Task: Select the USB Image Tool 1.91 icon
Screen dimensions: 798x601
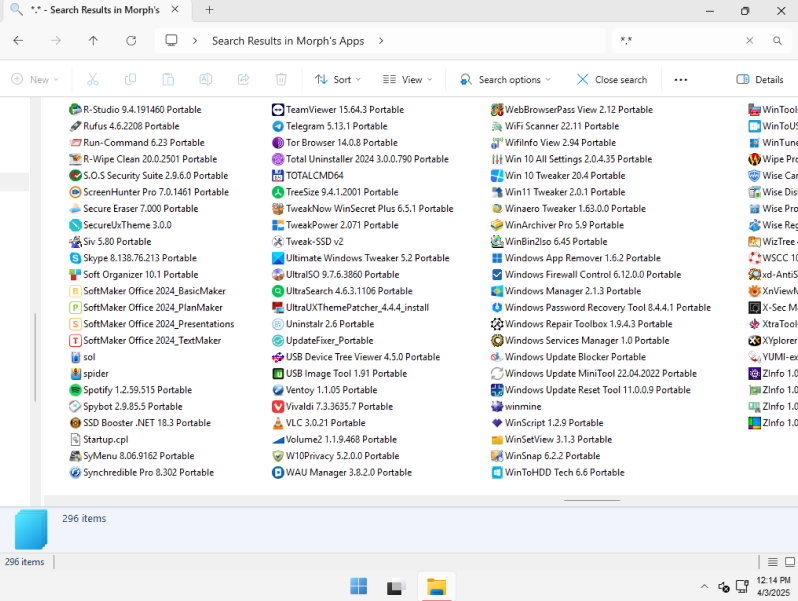Action: (278, 374)
